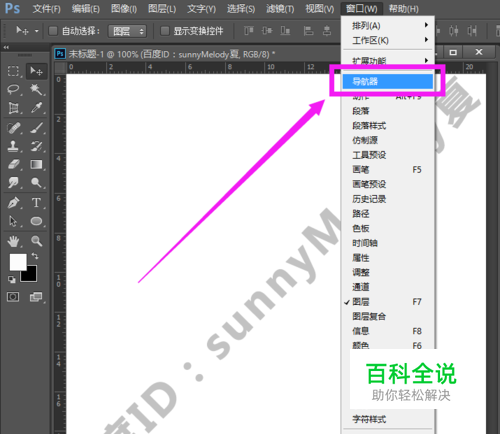500x434 pixels.
Task: Change the screen mode
Action: coord(36,297)
